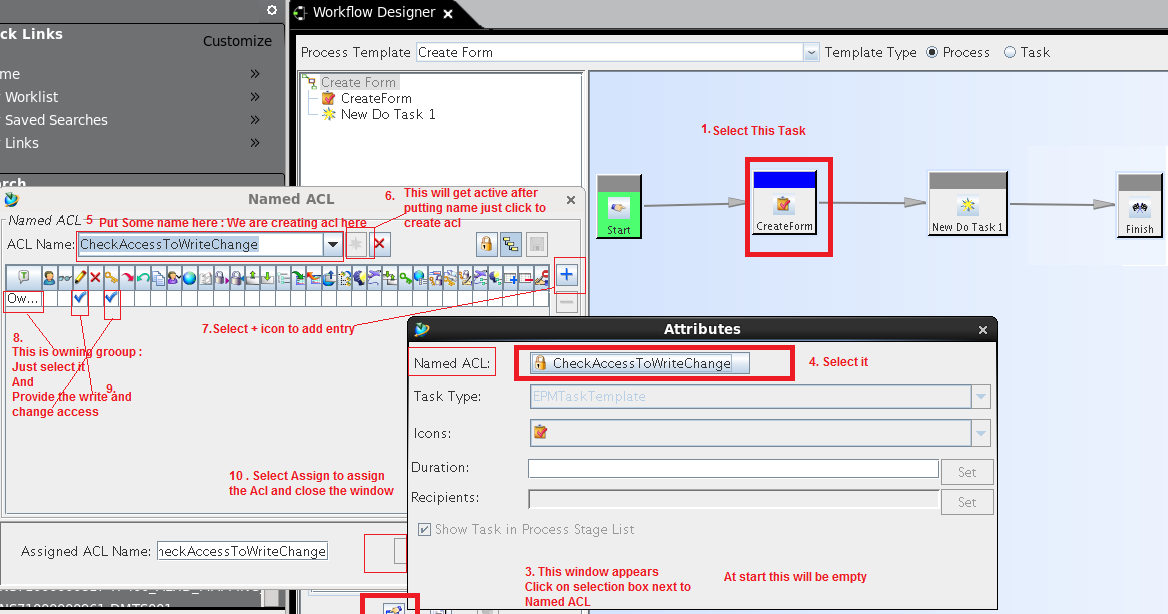The height and width of the screenshot is (614, 1168).
Task: Open the Icons dropdown in Attributes window
Action: pyautogui.click(x=981, y=432)
